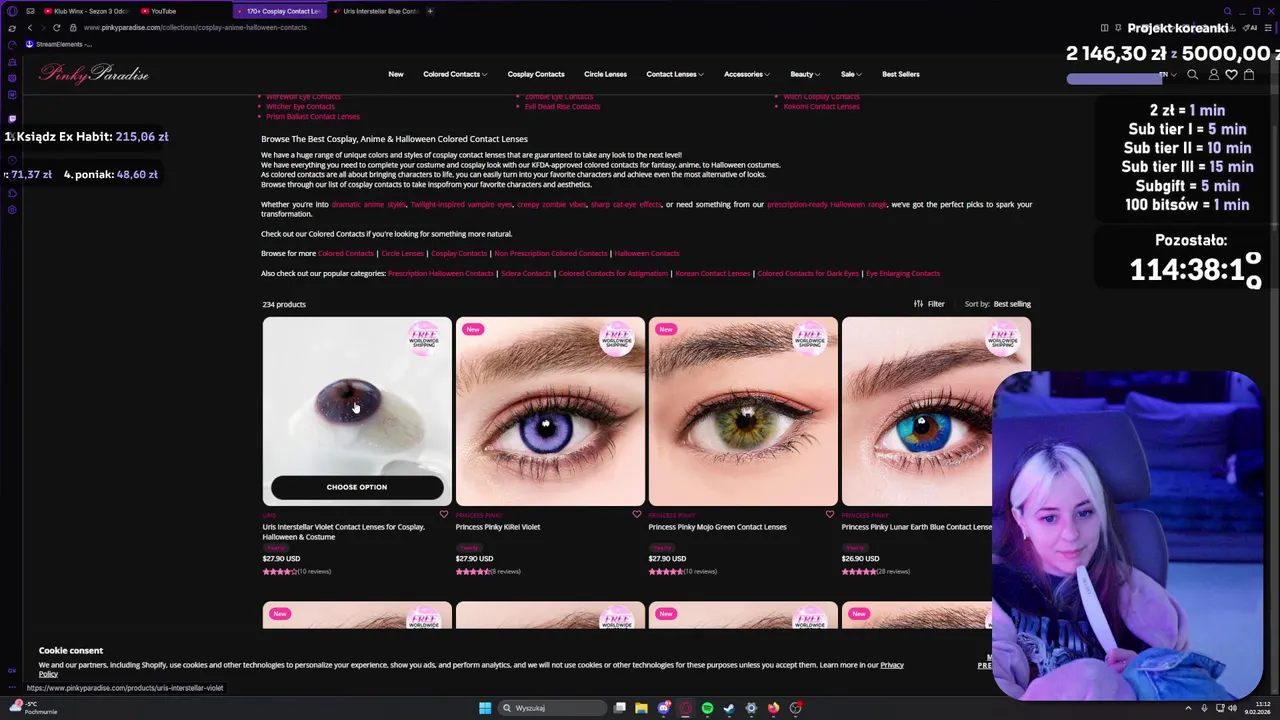Switch to Uris Interstellar Blue tab
The image size is (1280, 720).
coord(375,11)
